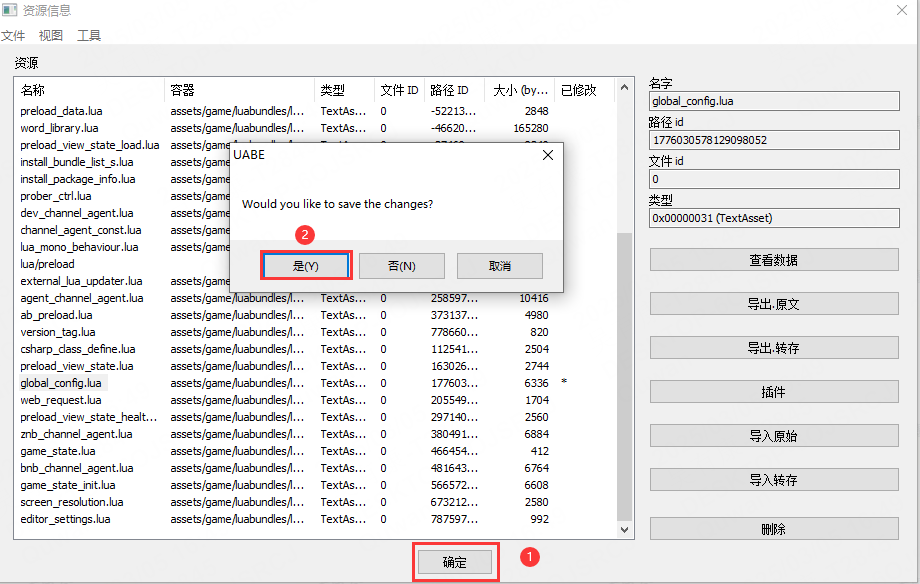Open the 文件 menu
920x584 pixels.
point(13,35)
